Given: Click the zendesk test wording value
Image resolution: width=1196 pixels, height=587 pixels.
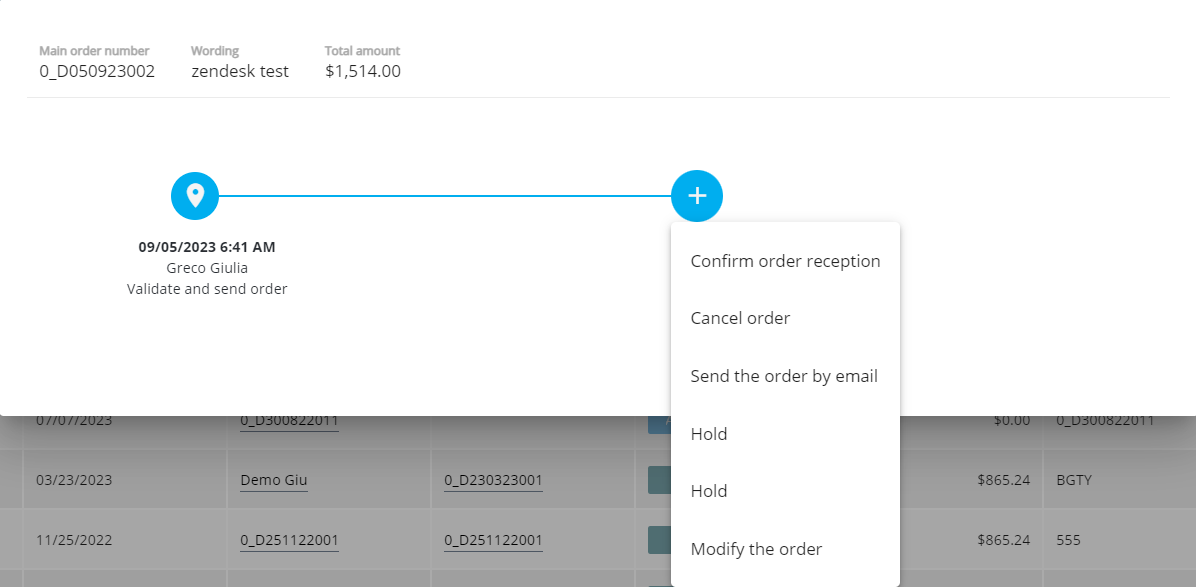Looking at the screenshot, I should (240, 71).
